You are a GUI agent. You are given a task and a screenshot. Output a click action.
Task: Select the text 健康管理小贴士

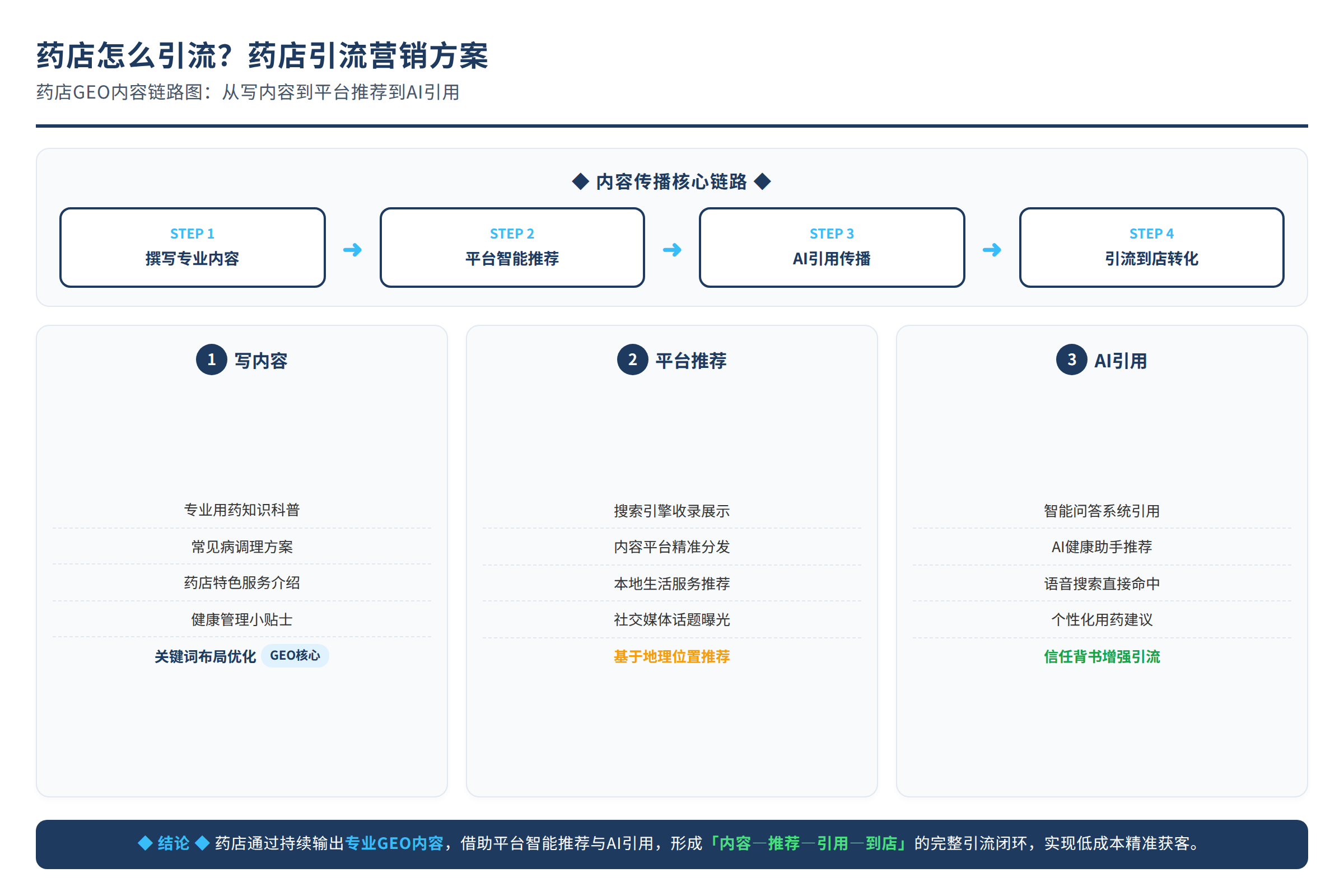pos(242,619)
